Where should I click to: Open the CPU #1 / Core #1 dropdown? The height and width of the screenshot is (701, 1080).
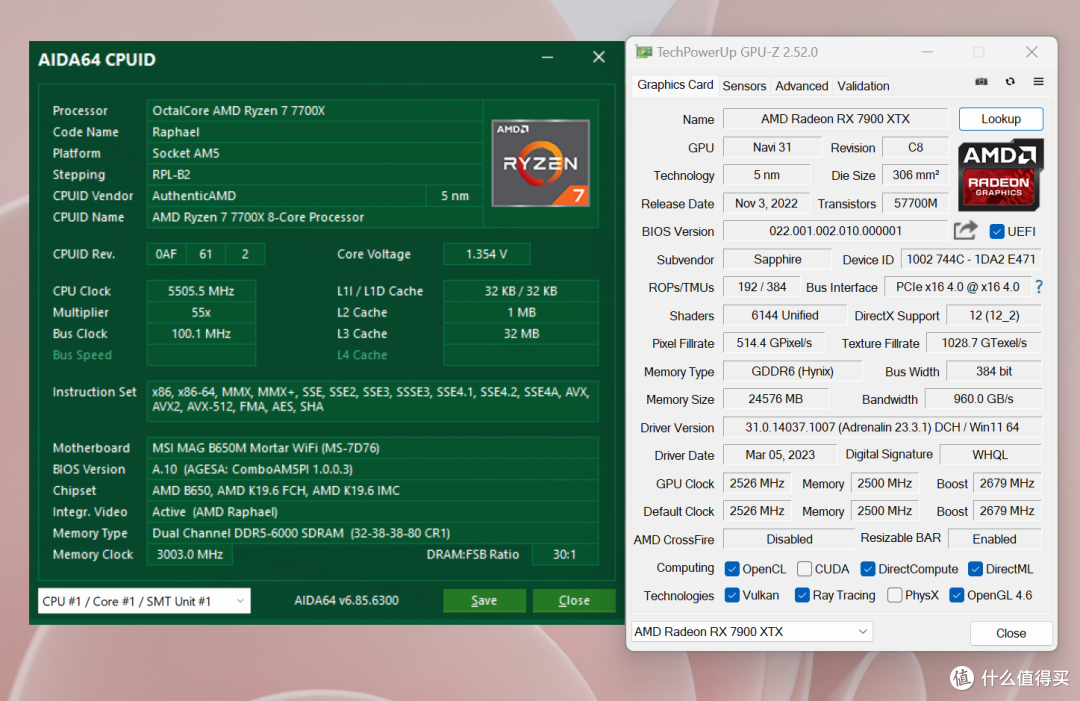pyautogui.click(x=144, y=601)
